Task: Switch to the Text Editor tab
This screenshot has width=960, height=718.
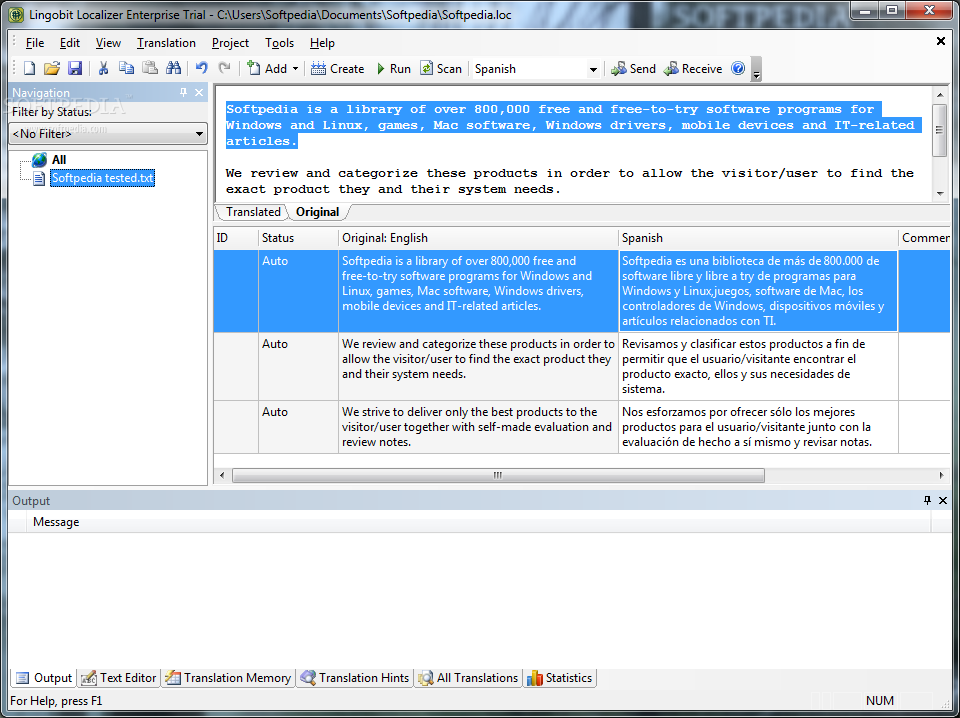Action: pos(119,678)
